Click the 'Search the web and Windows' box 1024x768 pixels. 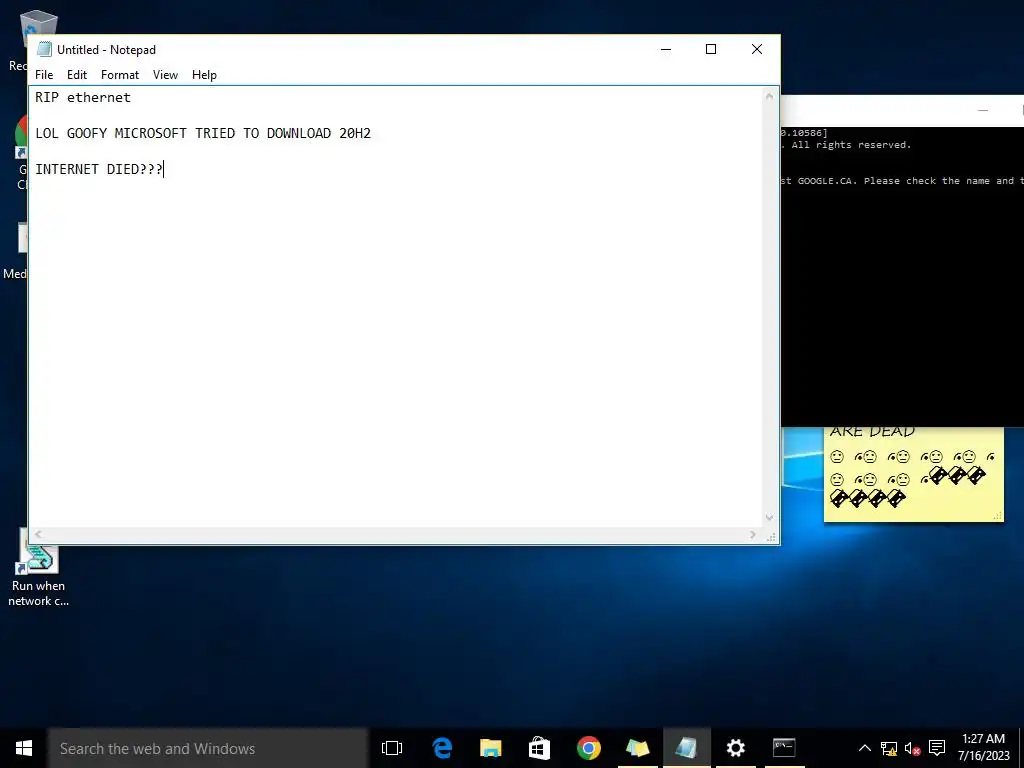(x=208, y=748)
